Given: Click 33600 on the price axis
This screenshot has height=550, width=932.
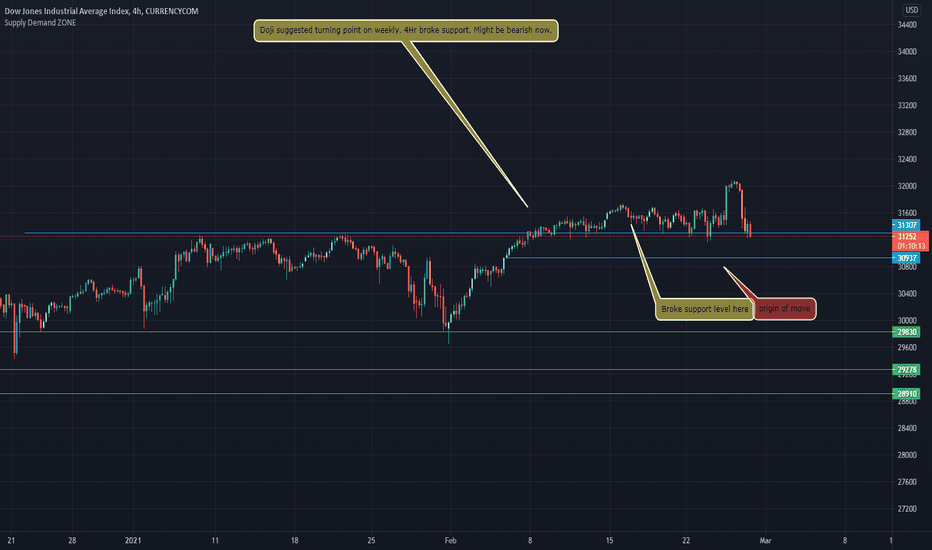Looking at the screenshot, I should point(906,78).
